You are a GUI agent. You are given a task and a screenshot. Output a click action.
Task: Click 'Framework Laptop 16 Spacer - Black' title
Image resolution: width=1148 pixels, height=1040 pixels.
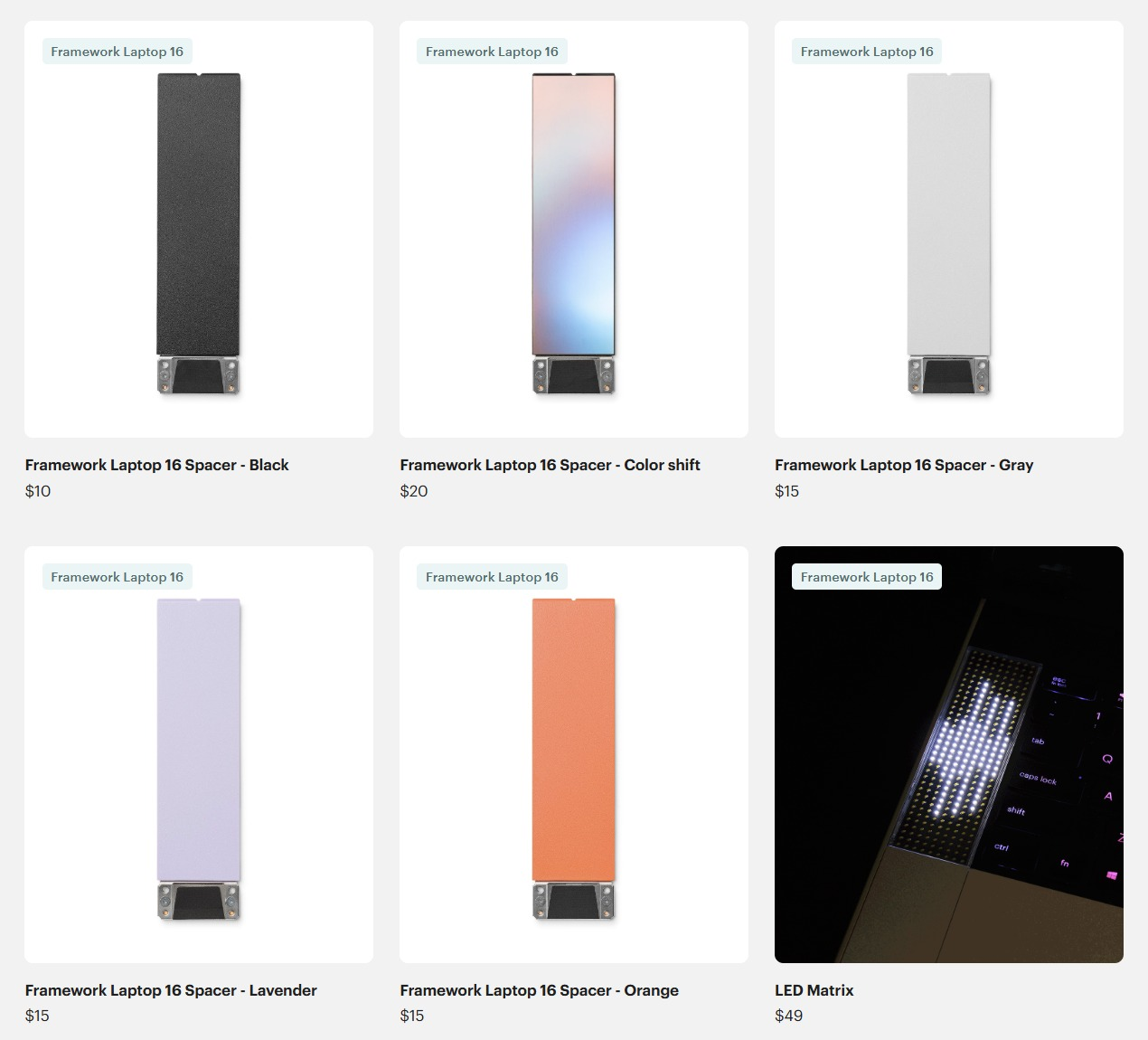[x=157, y=465]
